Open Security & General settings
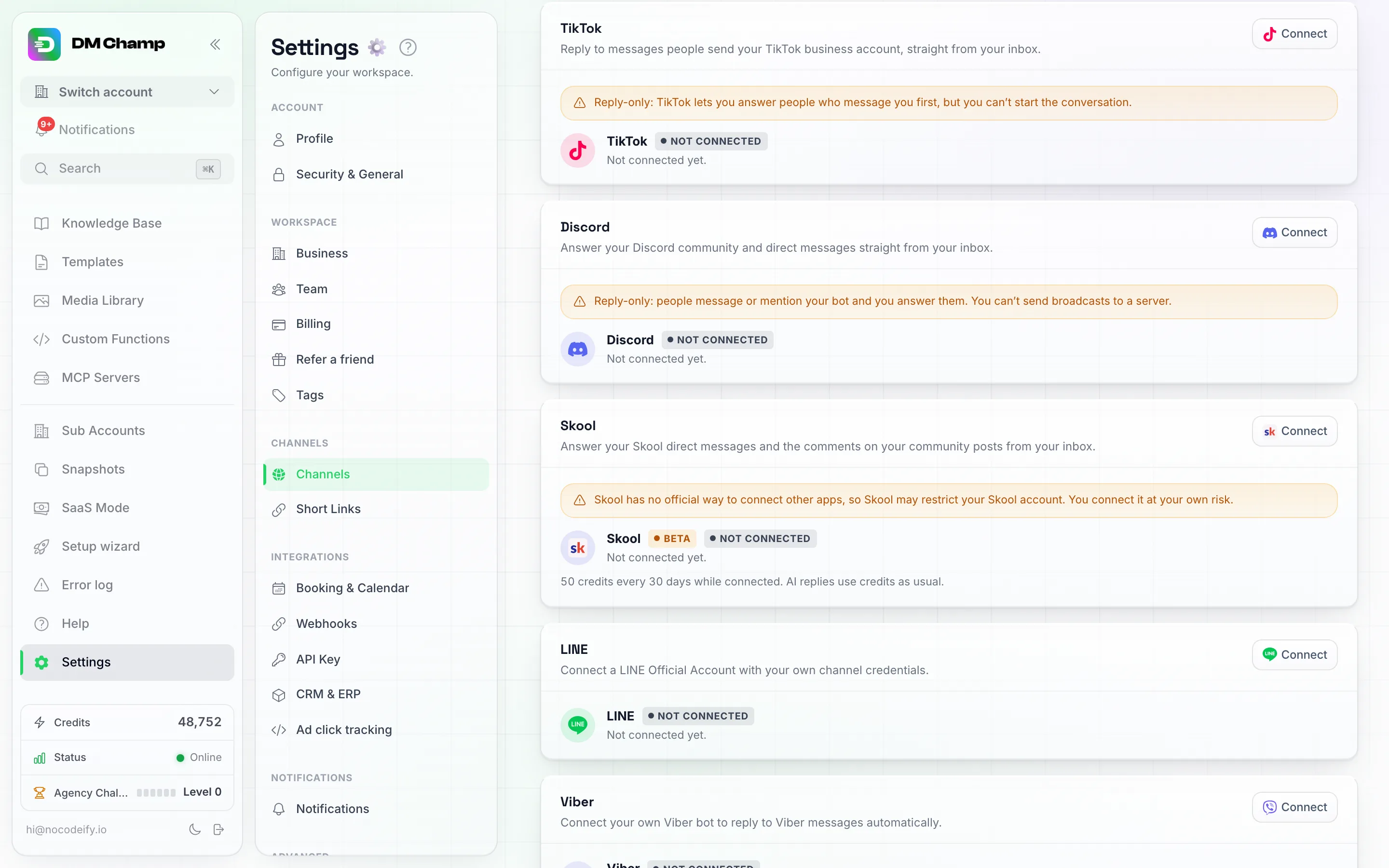The height and width of the screenshot is (868, 1389). [376, 175]
